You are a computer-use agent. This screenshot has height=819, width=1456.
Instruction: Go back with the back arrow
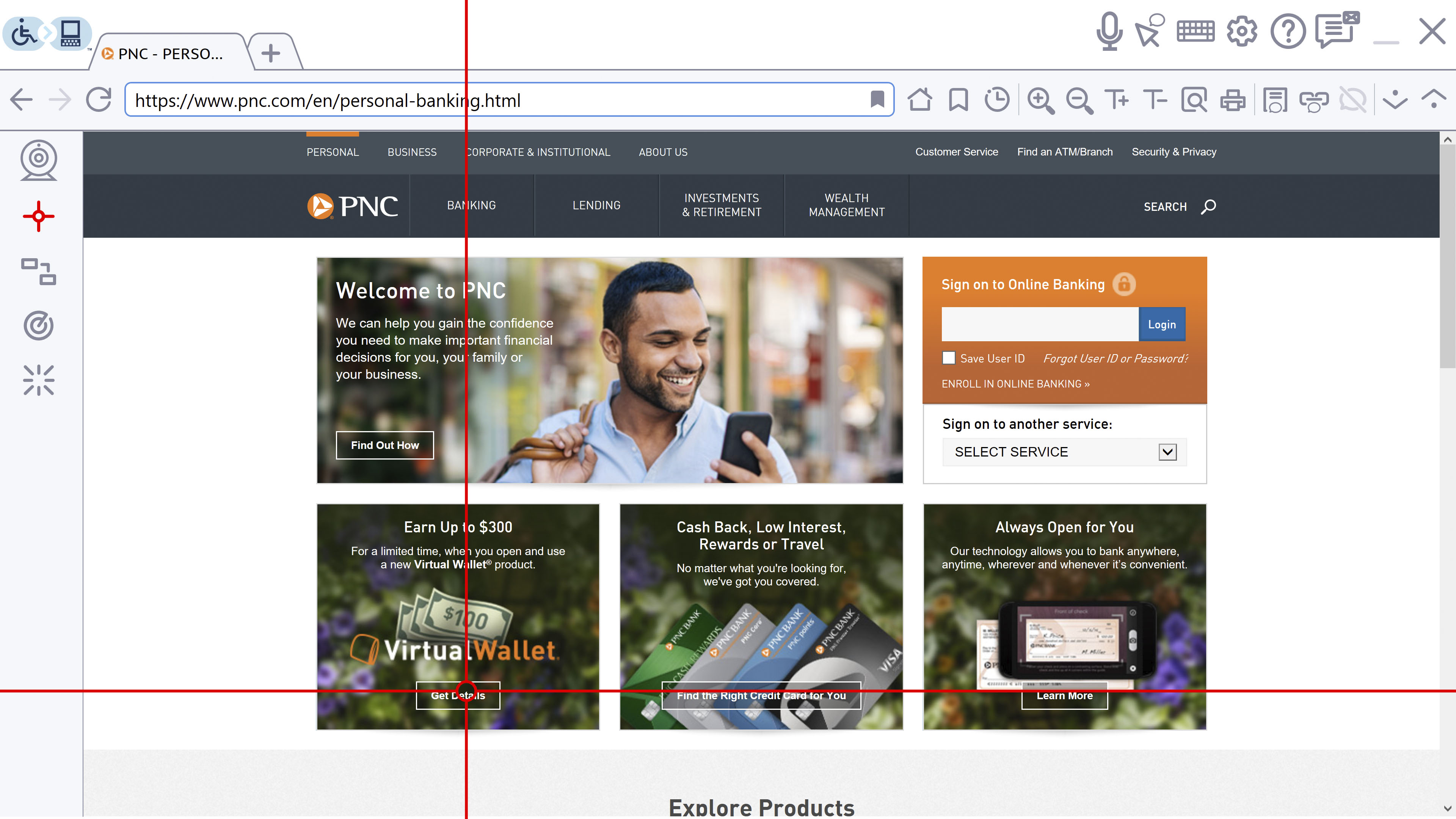pos(22,100)
